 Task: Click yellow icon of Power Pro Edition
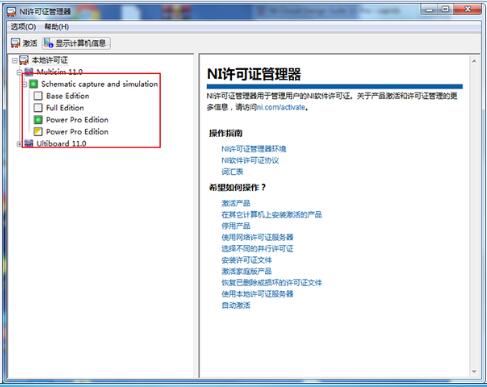pyautogui.click(x=38, y=132)
